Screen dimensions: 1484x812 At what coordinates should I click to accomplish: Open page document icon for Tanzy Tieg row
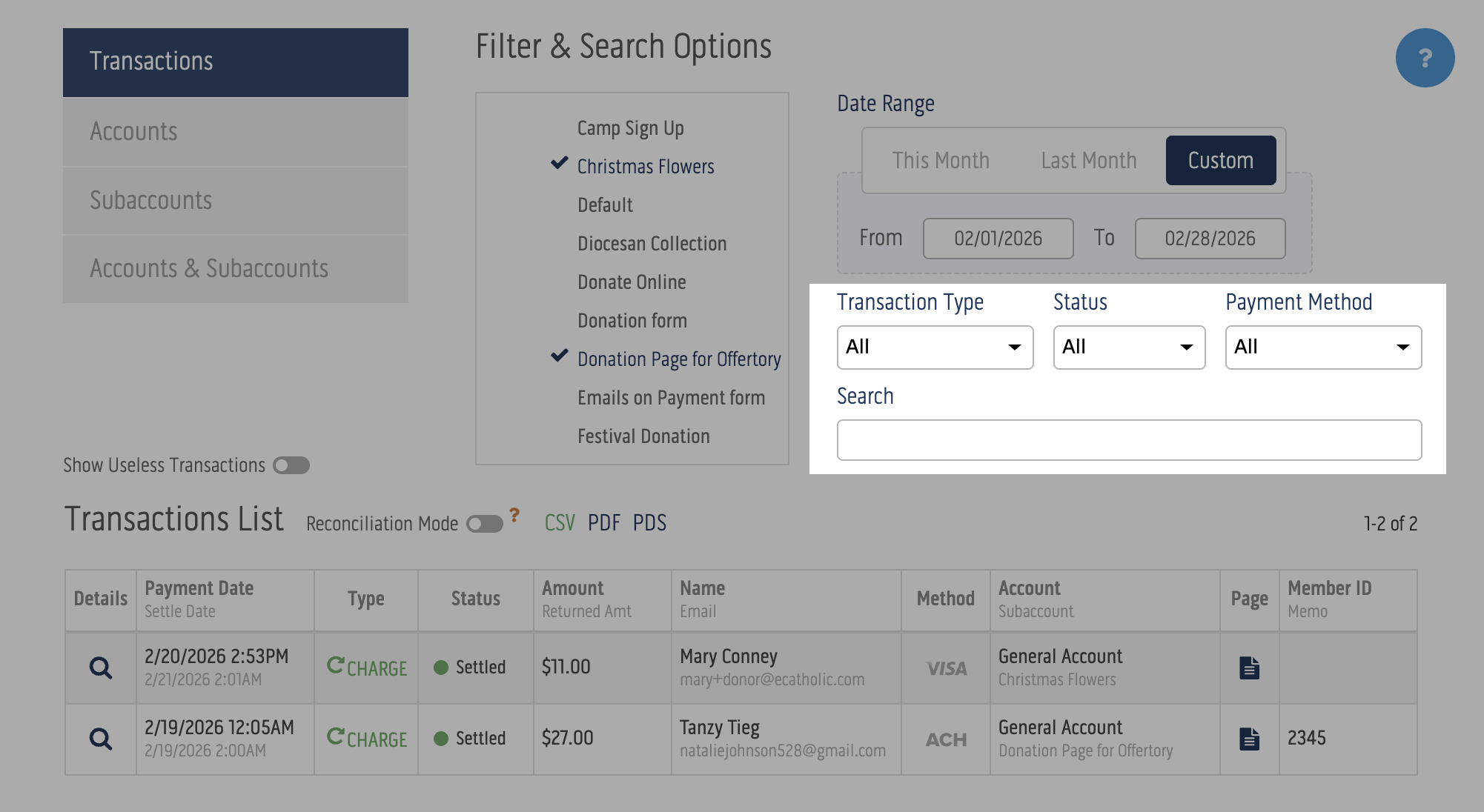[x=1249, y=739]
